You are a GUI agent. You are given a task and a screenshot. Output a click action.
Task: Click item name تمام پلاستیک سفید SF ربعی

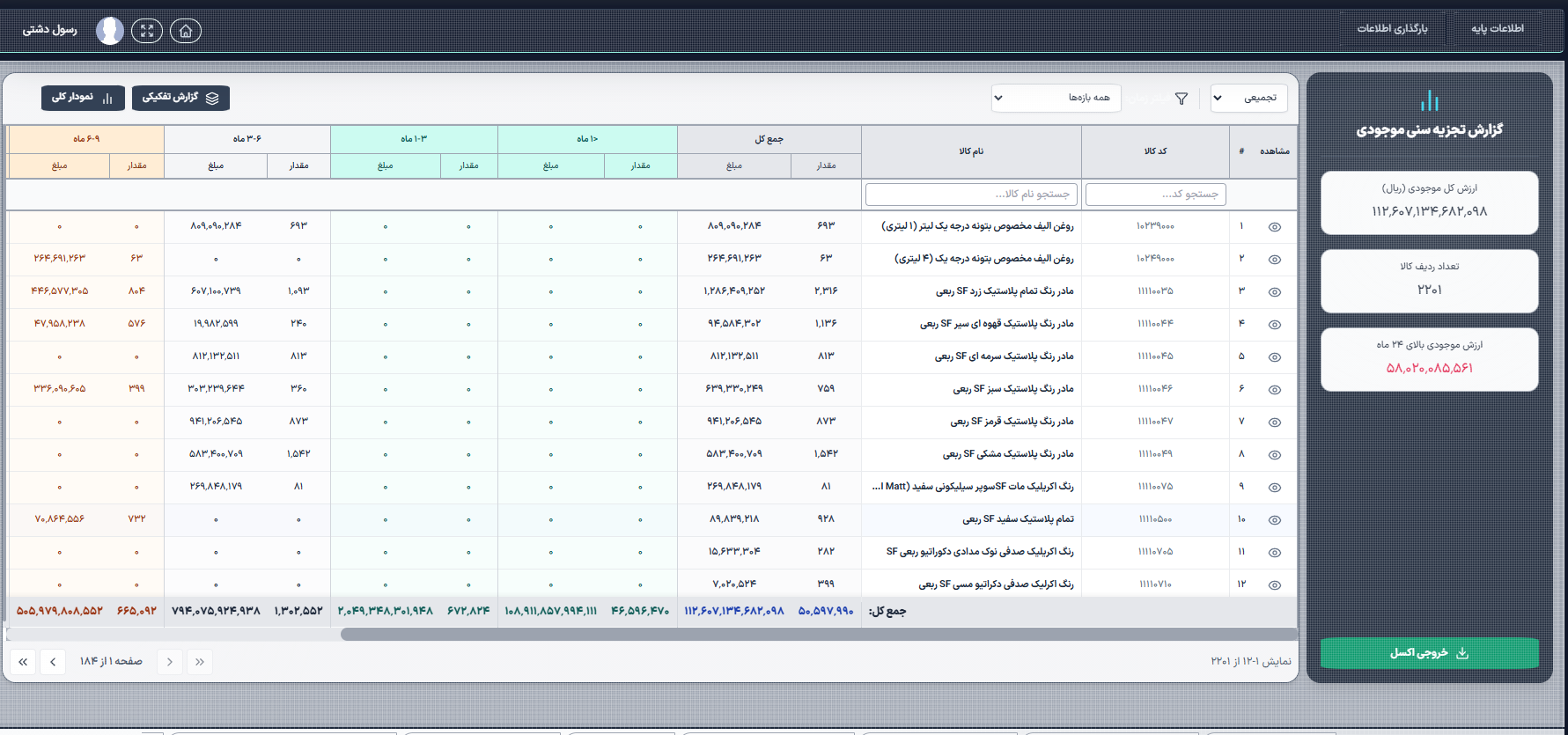(1018, 519)
